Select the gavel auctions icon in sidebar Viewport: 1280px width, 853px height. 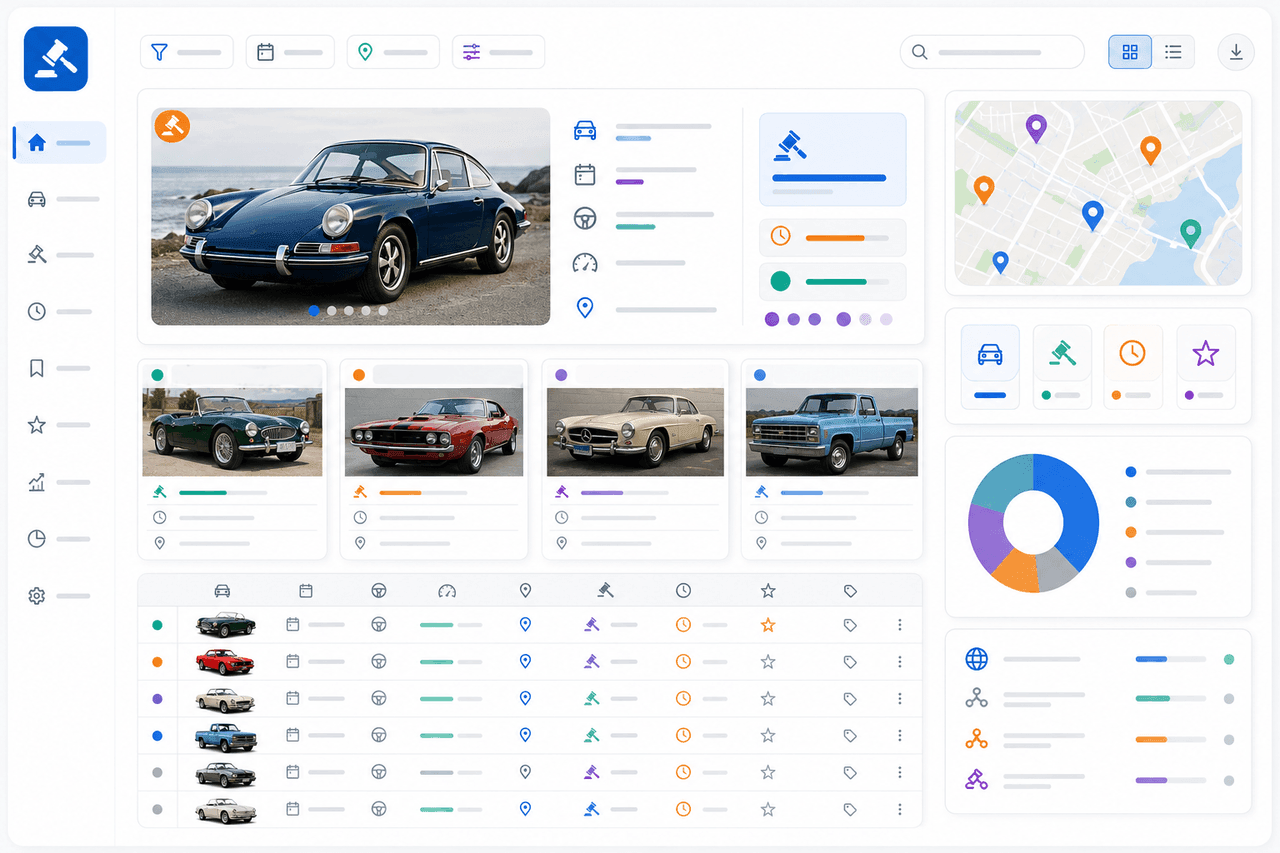pyautogui.click(x=37, y=255)
